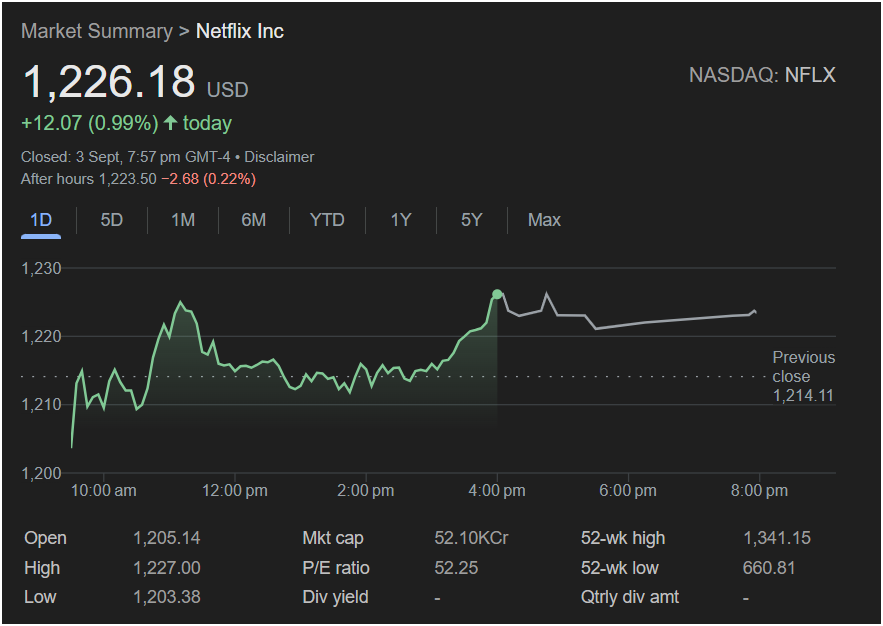Click the 2:00 pm axis label
The height and width of the screenshot is (626, 883).
[365, 490]
